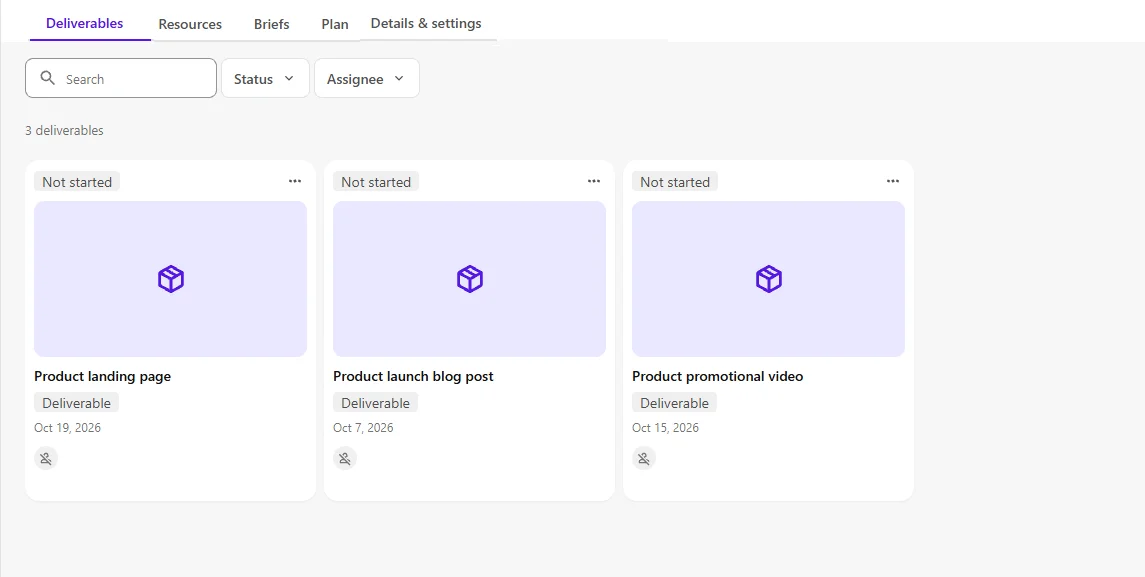Screen dimensions: 1145x577
Task: Click the package icon in Product launch blog post thumbnail
Action: [x=470, y=279]
